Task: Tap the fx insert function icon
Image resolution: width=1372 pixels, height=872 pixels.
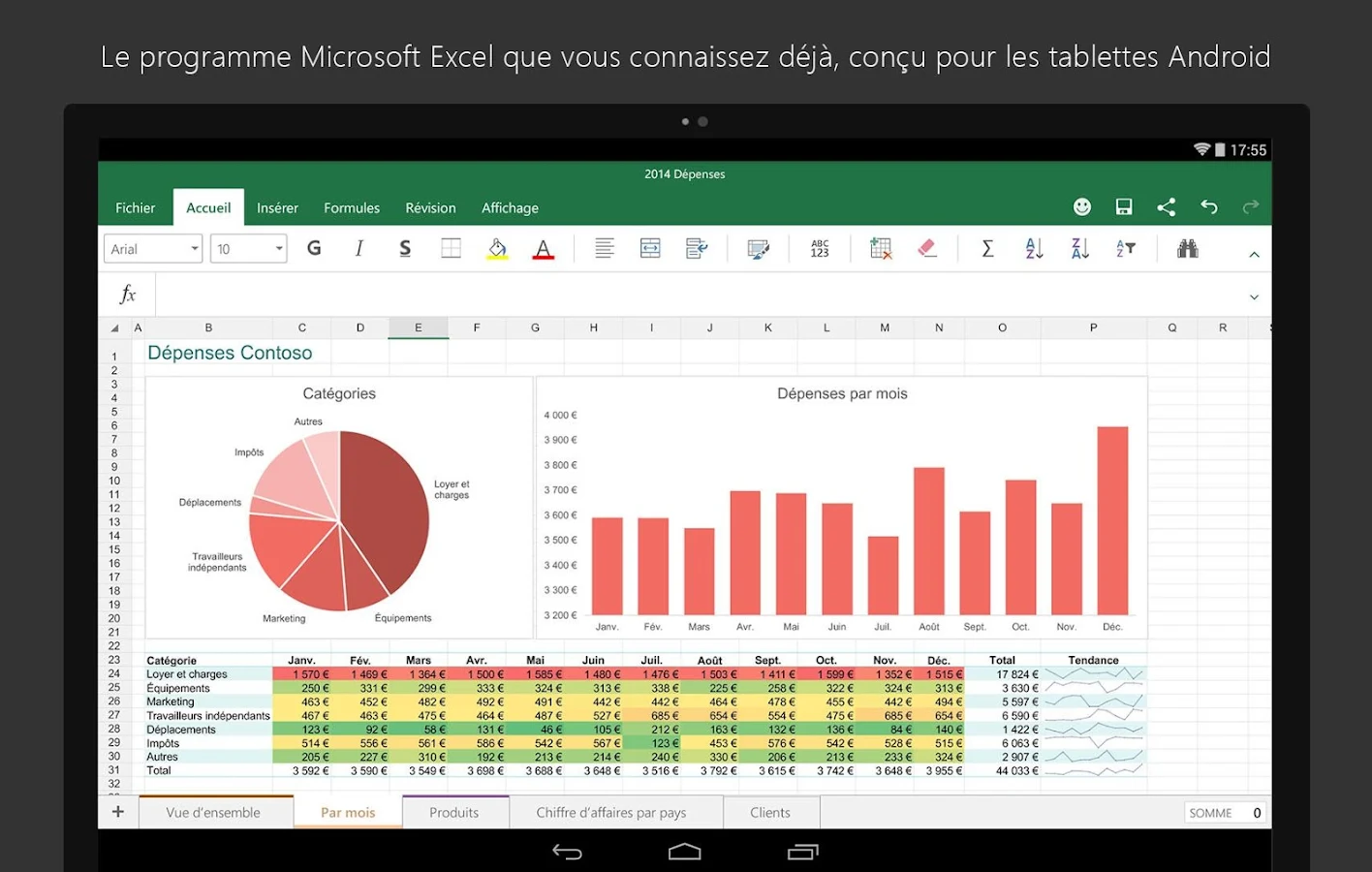Action: (128, 295)
